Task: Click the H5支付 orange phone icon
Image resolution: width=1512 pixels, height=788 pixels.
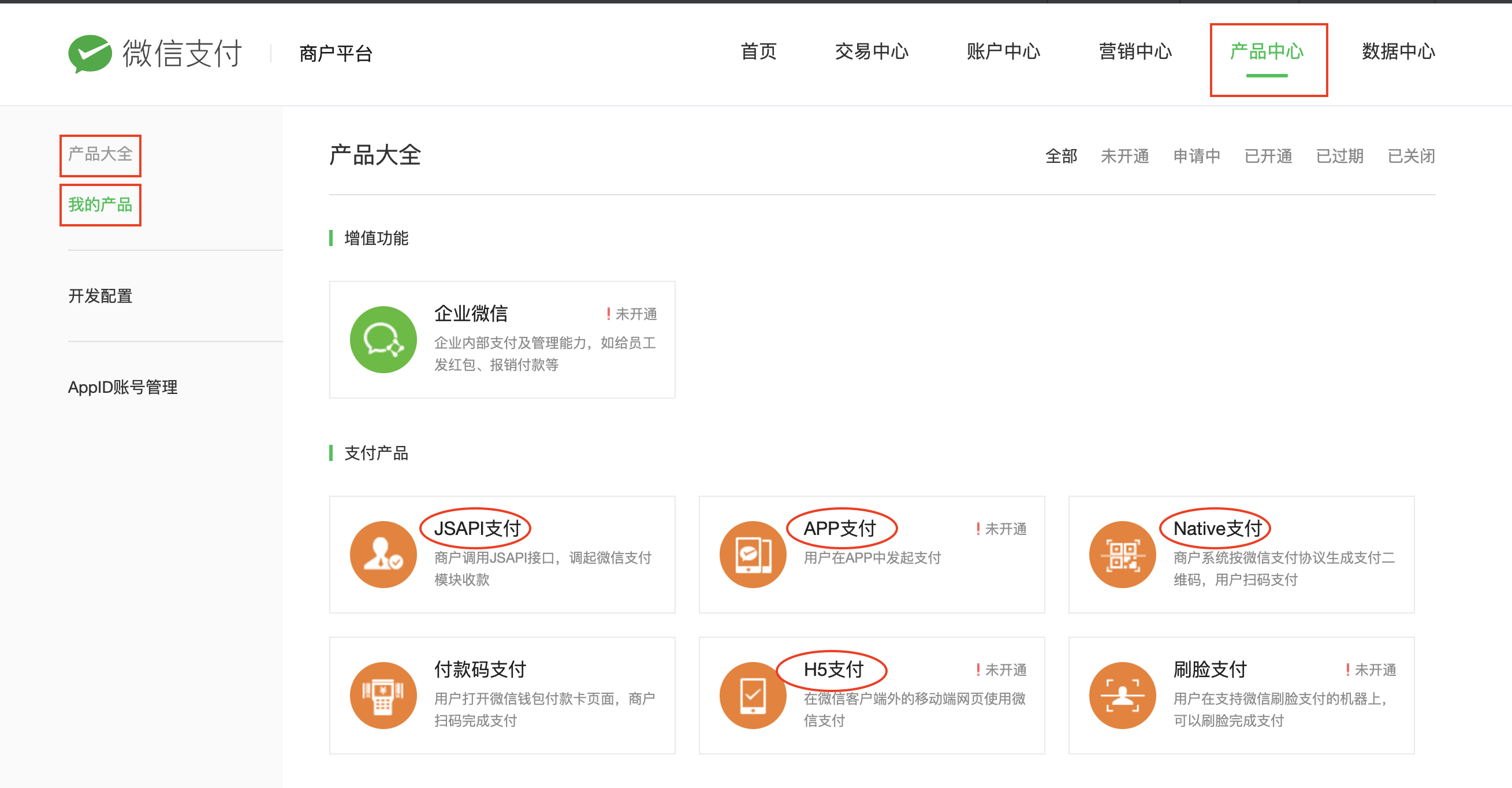Action: (753, 695)
